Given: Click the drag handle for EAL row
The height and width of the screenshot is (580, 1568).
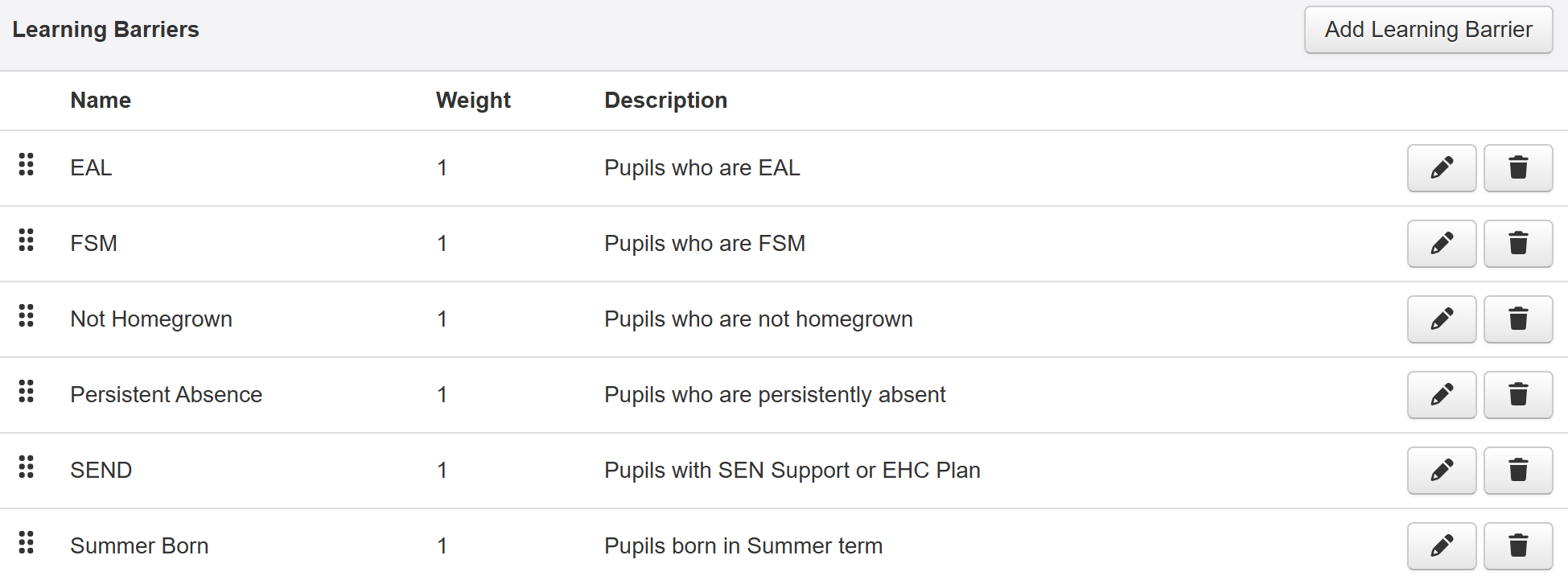Looking at the screenshot, I should coord(27,164).
